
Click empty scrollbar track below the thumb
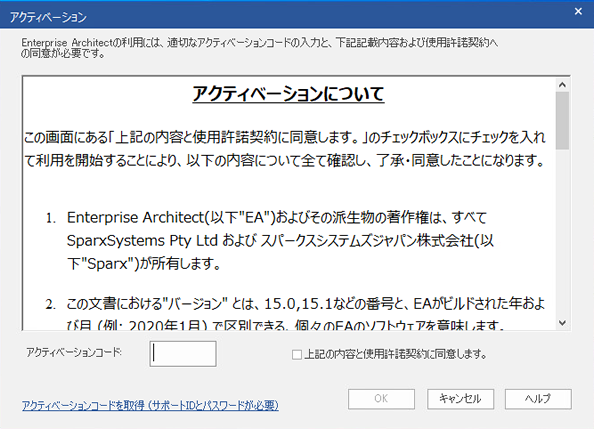563,233
